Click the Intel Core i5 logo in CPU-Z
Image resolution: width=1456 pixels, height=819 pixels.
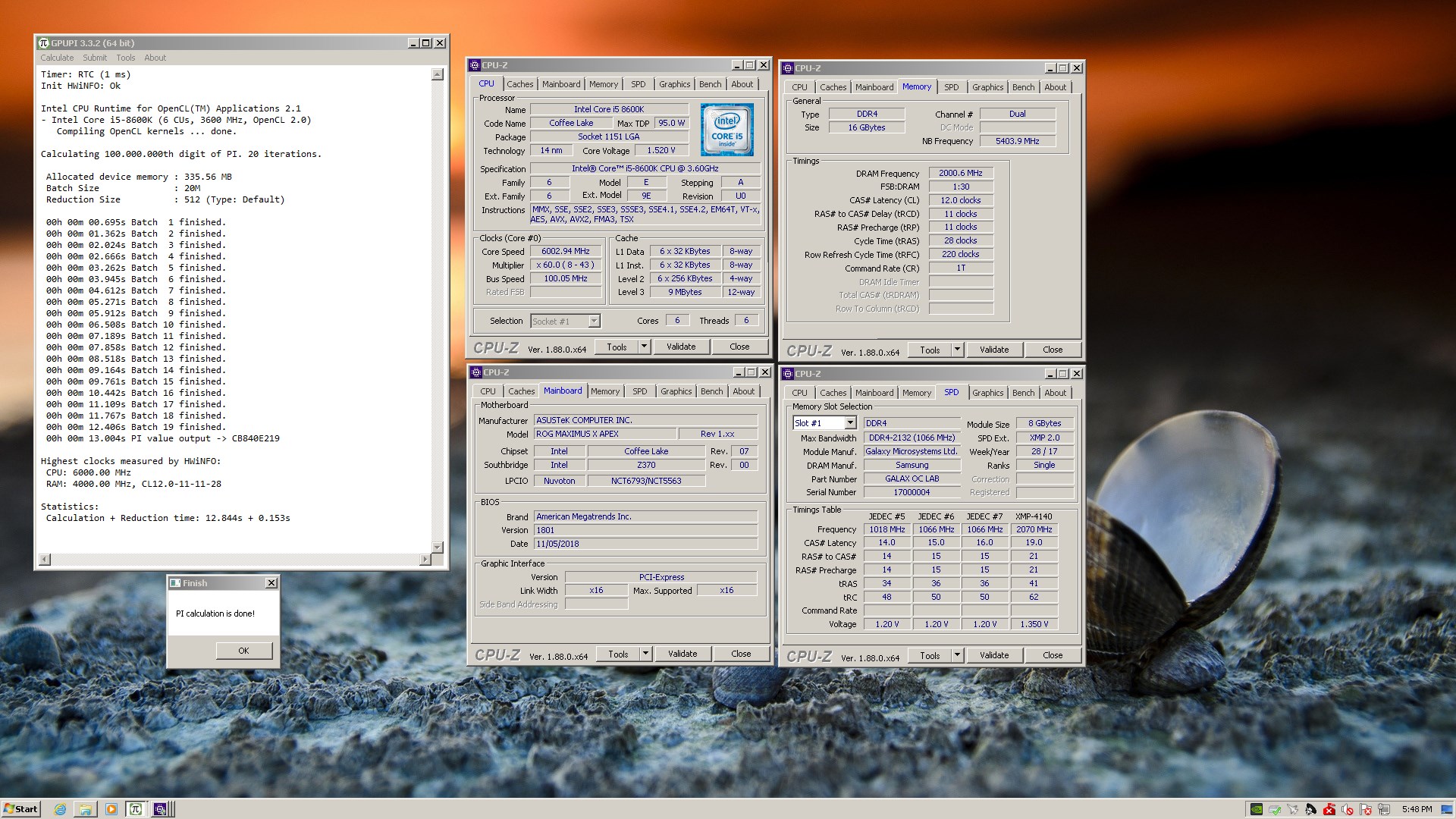pyautogui.click(x=726, y=130)
